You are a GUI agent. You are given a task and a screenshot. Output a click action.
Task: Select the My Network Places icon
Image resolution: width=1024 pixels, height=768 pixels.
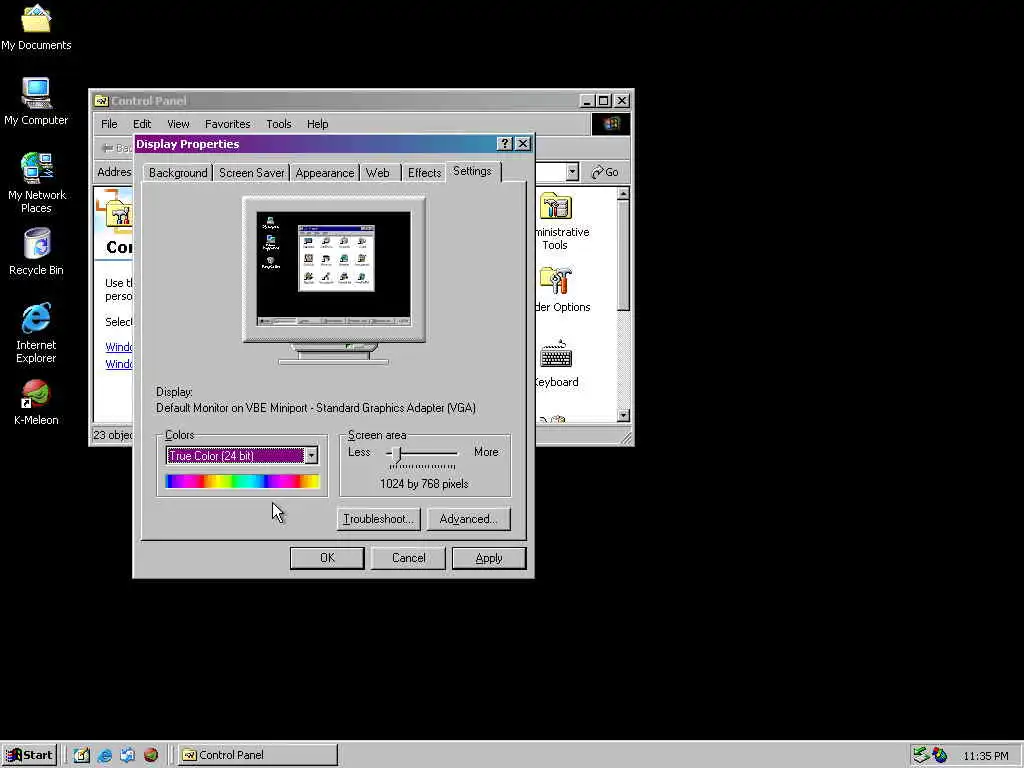coord(36,182)
